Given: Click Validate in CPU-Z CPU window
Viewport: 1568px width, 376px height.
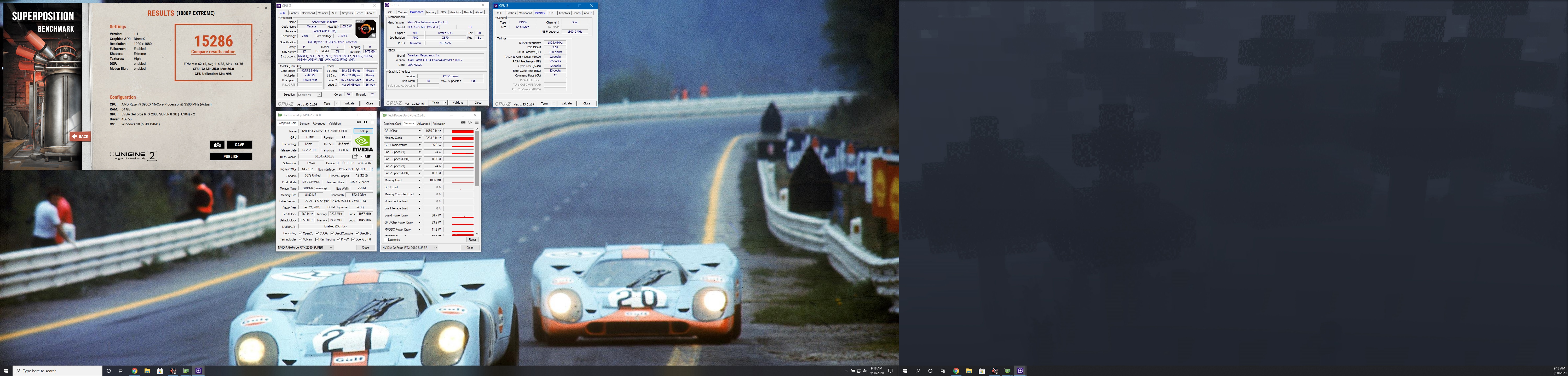Looking at the screenshot, I should point(349,103).
